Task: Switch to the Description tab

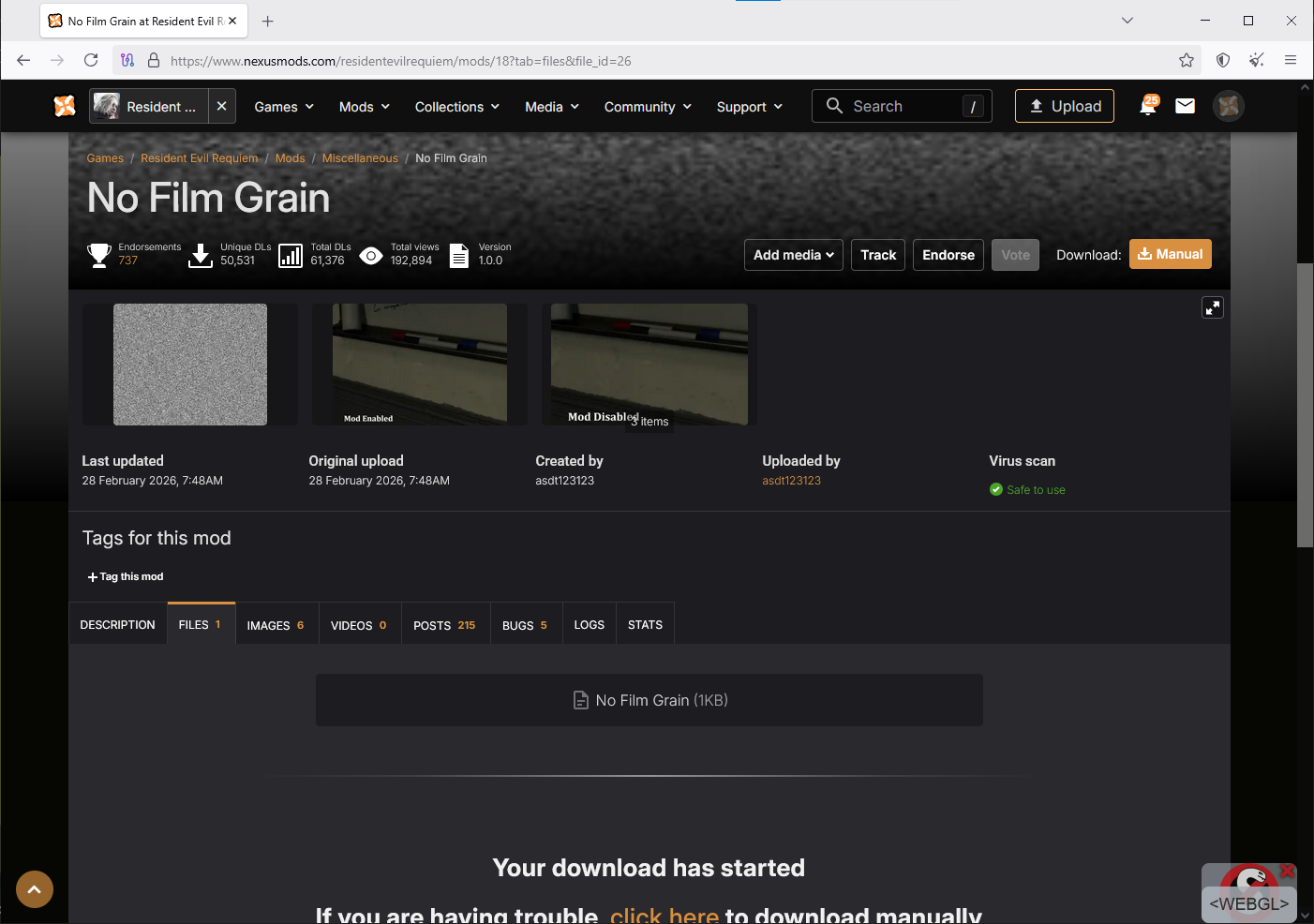Action: click(x=118, y=625)
